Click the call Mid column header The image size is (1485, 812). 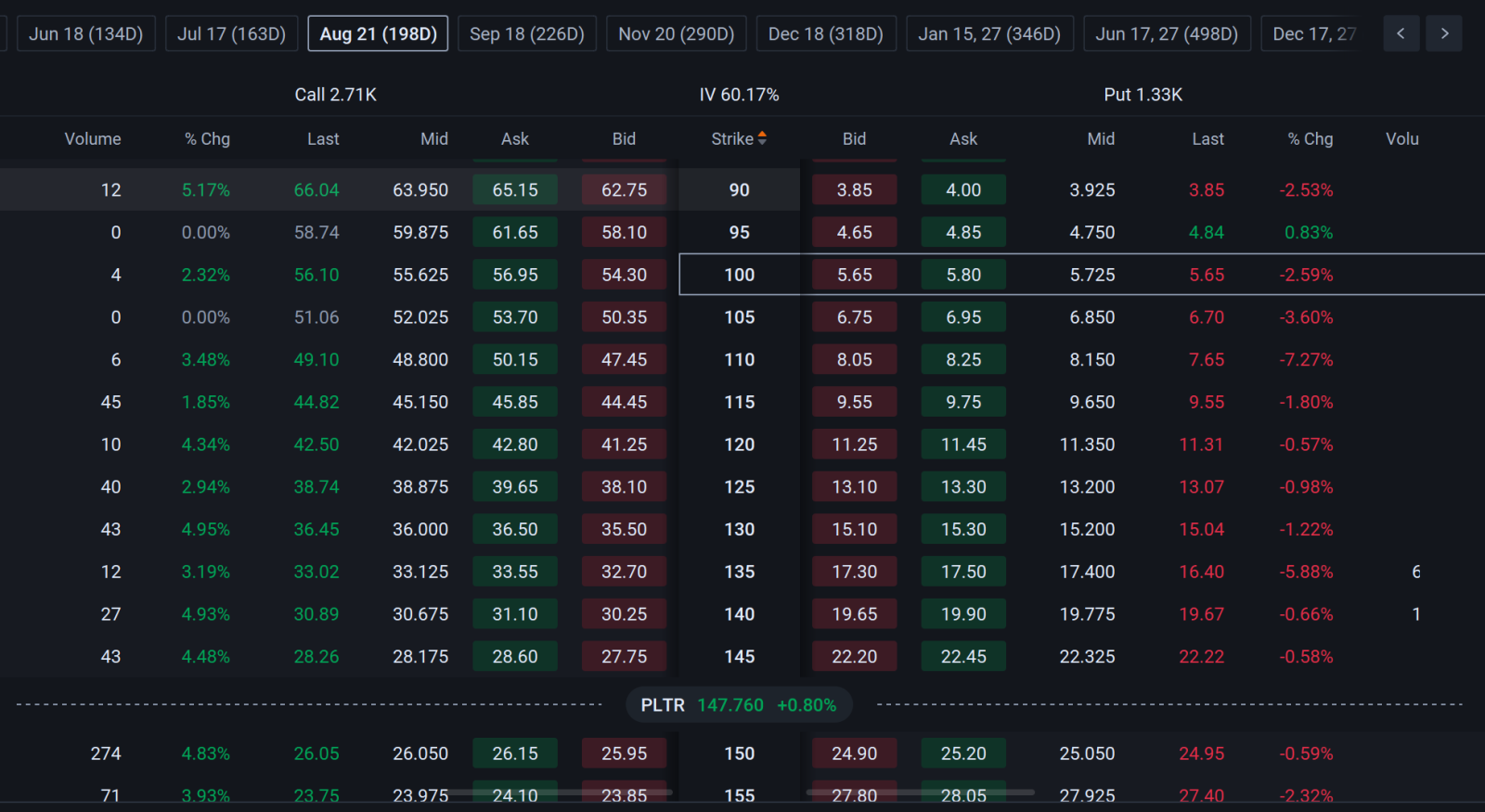434,138
